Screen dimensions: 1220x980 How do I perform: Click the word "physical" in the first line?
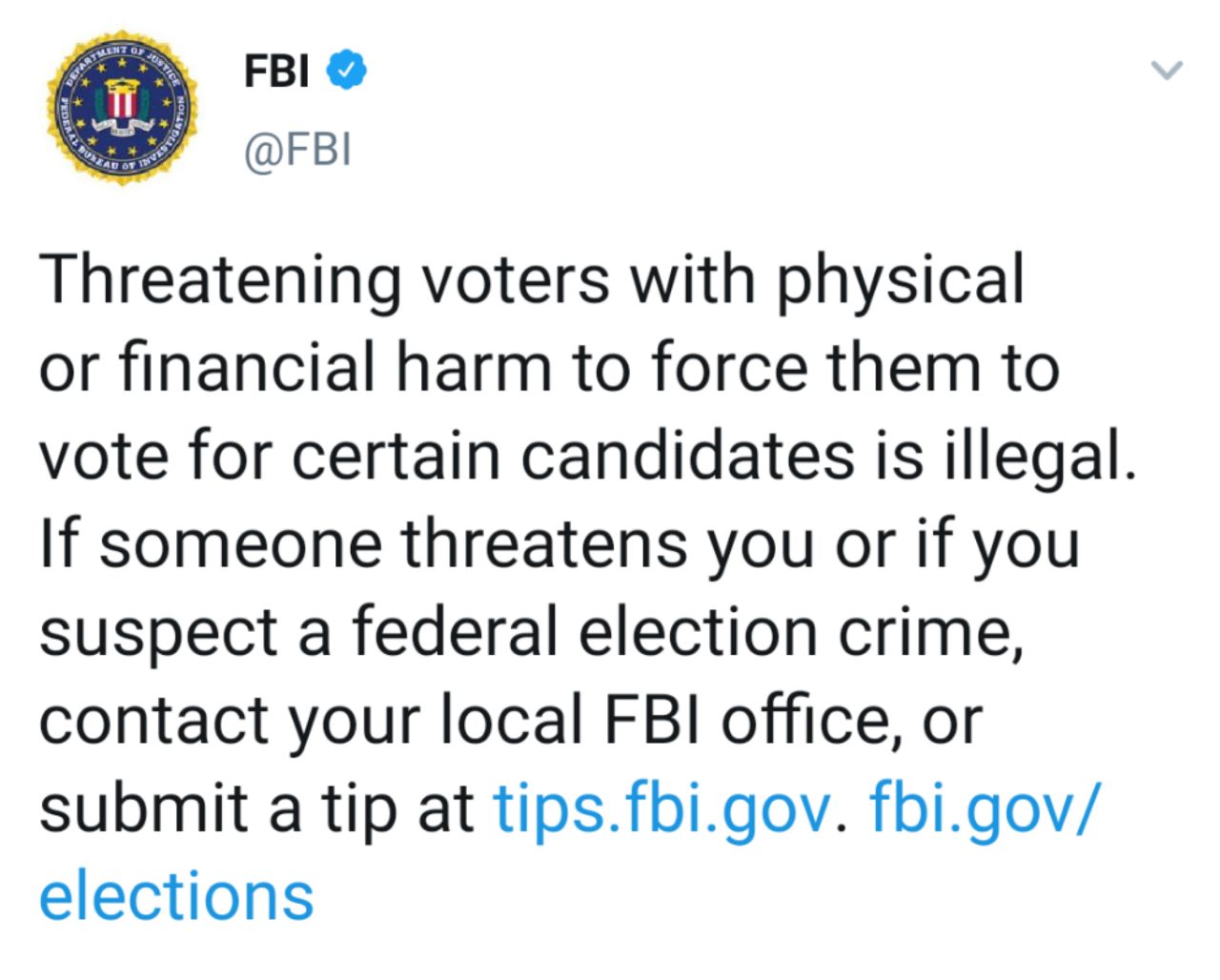[x=900, y=283]
